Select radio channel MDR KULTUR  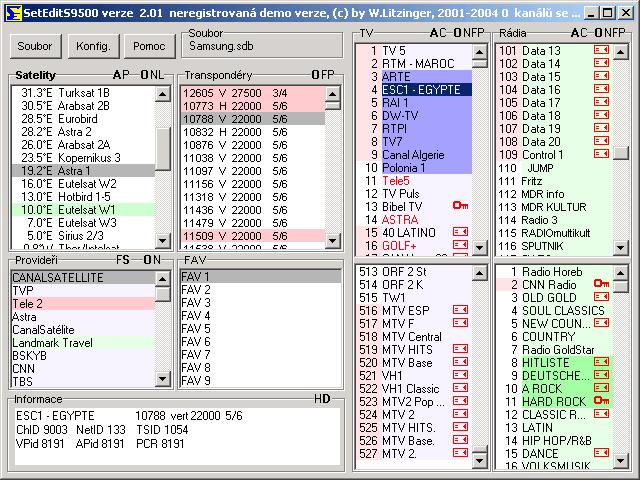554,207
